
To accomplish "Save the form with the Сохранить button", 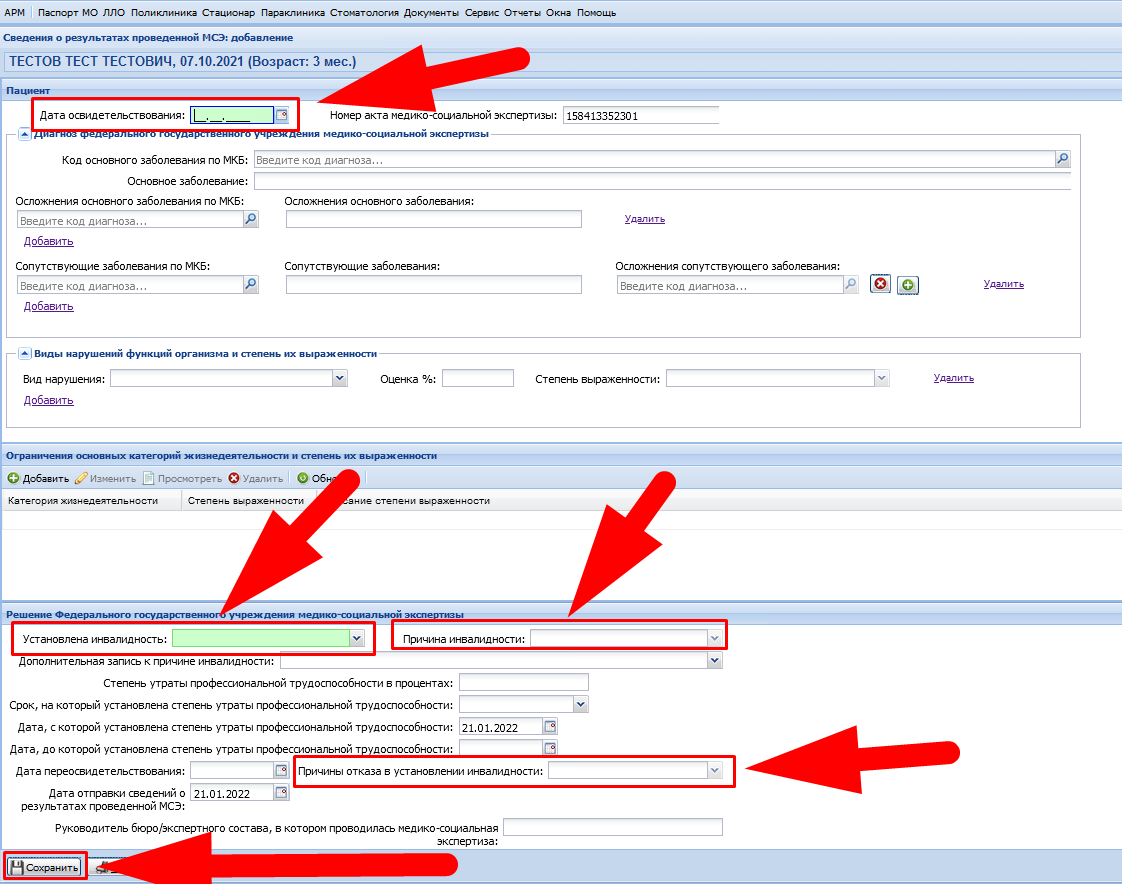I will tap(45, 867).
